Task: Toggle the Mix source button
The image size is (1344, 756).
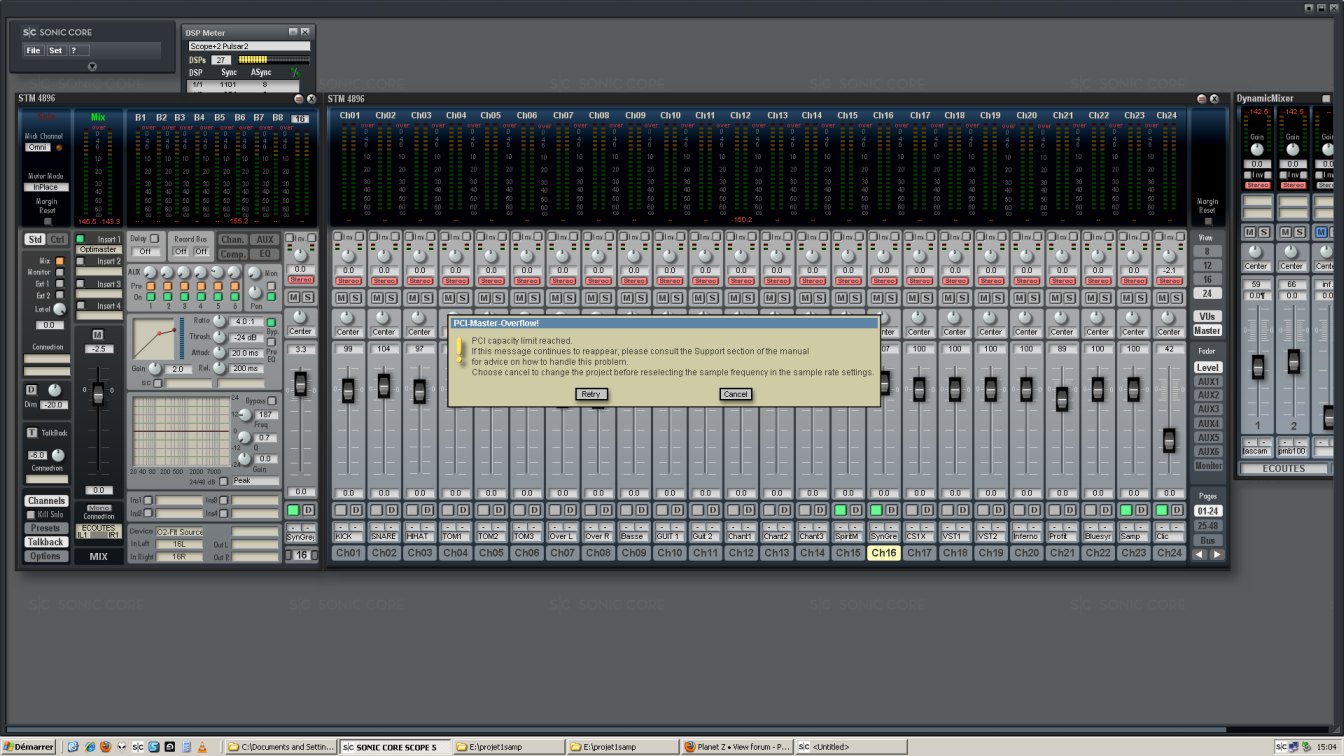Action: (60, 261)
